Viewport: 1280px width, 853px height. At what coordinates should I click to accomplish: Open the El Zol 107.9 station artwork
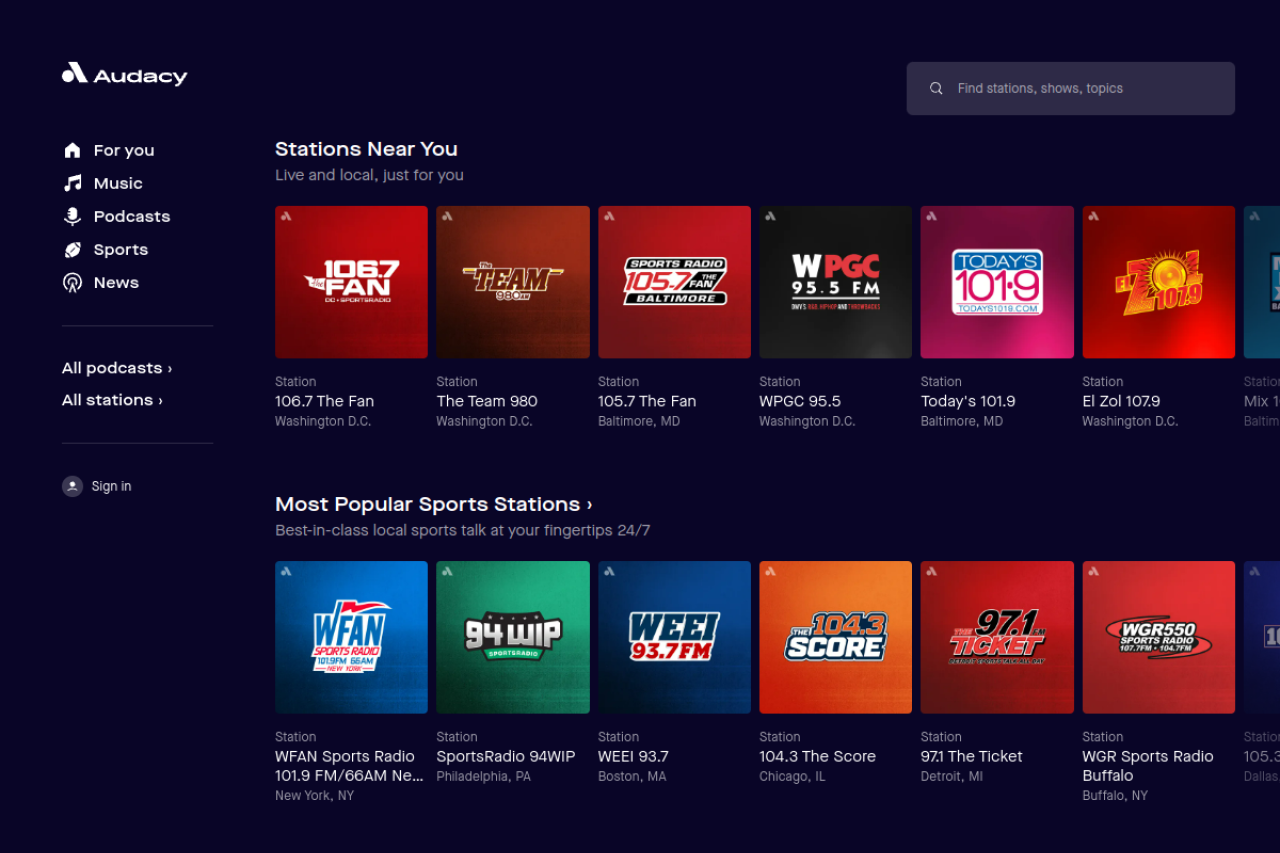(1158, 282)
